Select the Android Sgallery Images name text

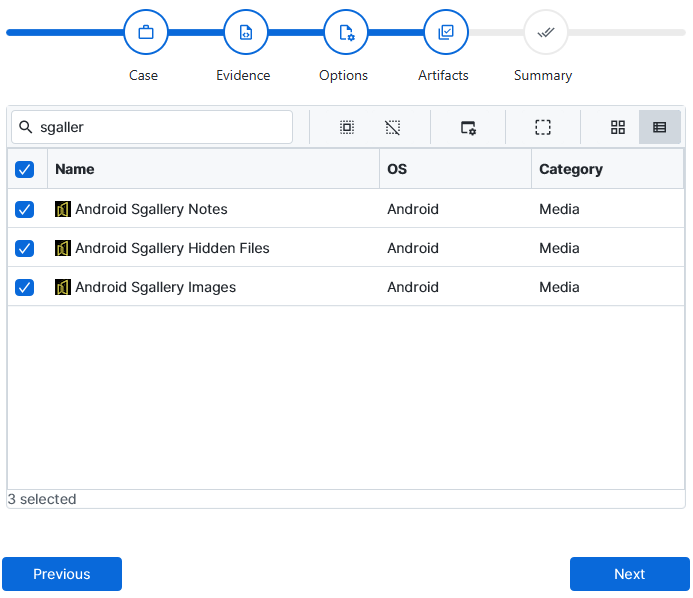(156, 287)
